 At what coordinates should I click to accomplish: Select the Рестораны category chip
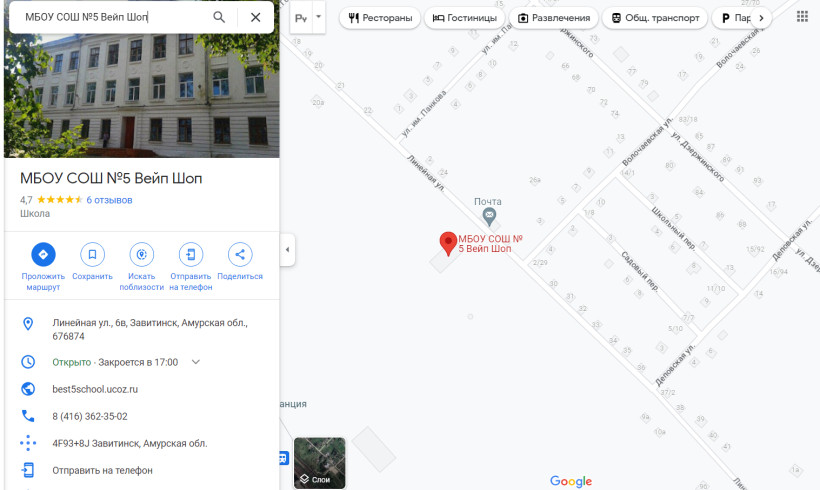click(x=381, y=18)
